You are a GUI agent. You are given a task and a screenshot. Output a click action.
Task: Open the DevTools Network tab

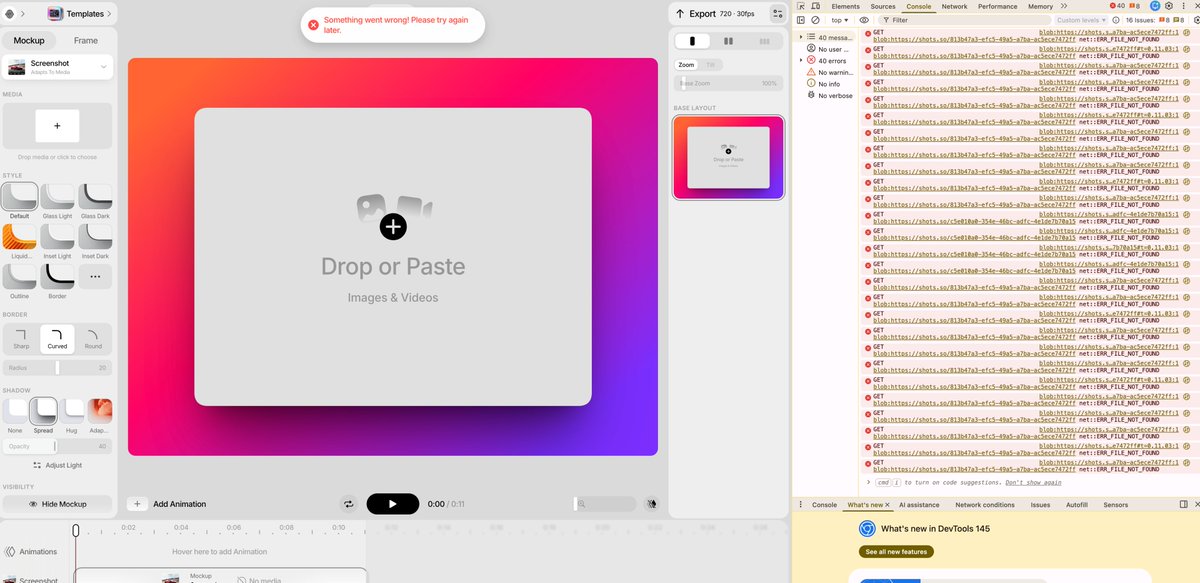[954, 6]
